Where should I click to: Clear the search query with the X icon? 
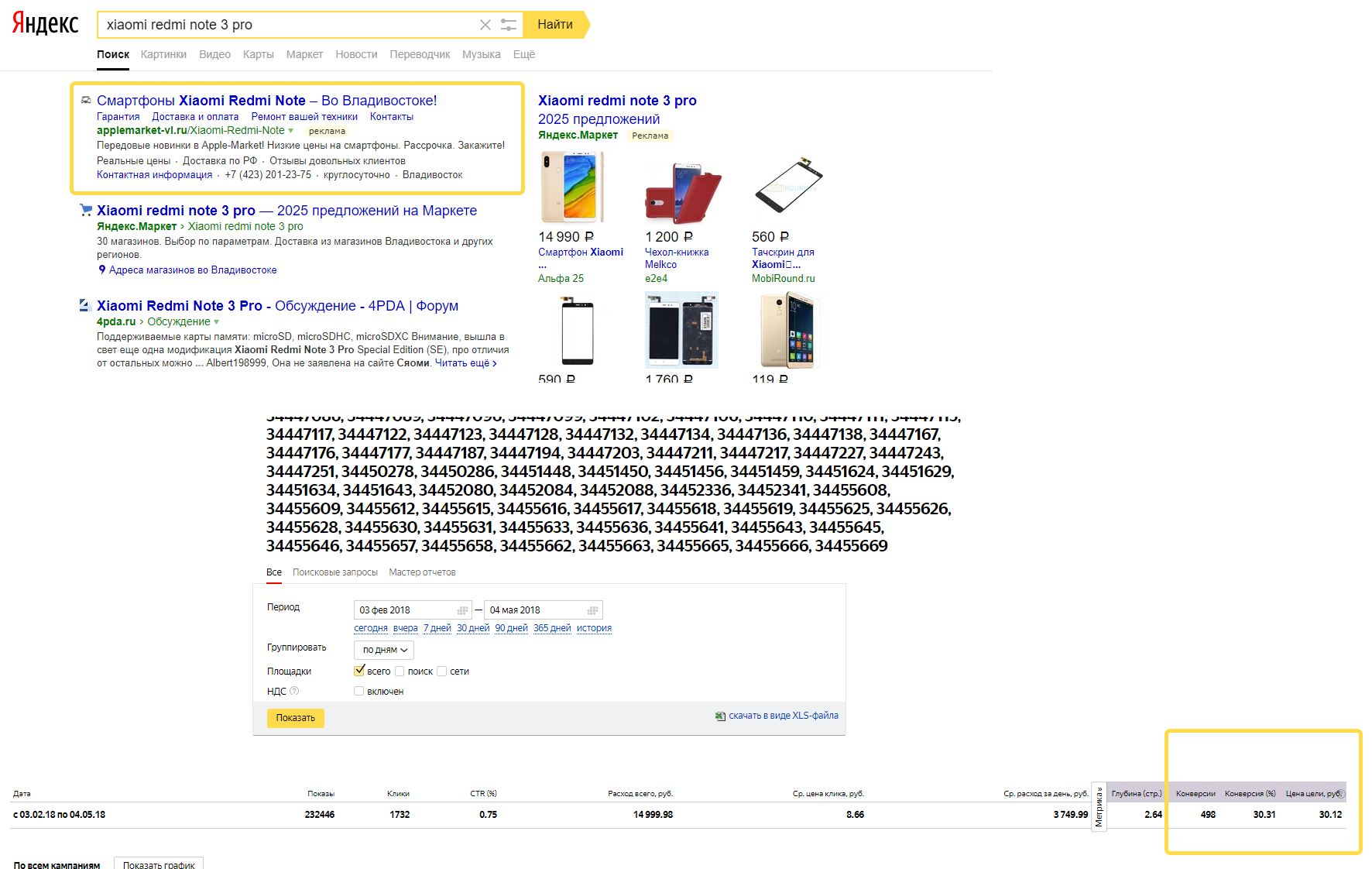[x=485, y=25]
